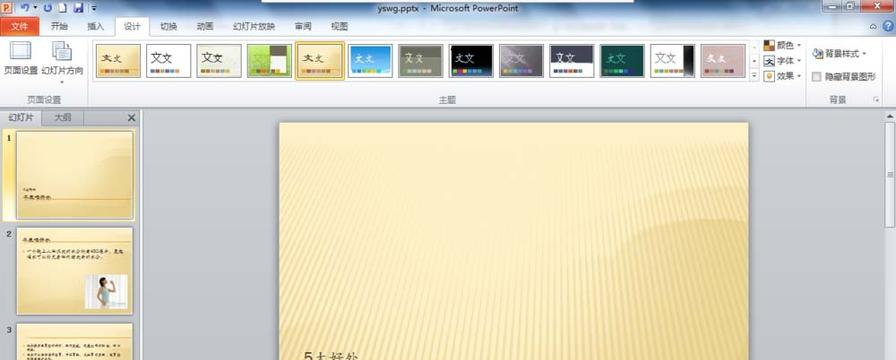Screen dimensions: 896x360
Task: Apply the first warm yellow theme thumbnail
Action: click(x=118, y=61)
